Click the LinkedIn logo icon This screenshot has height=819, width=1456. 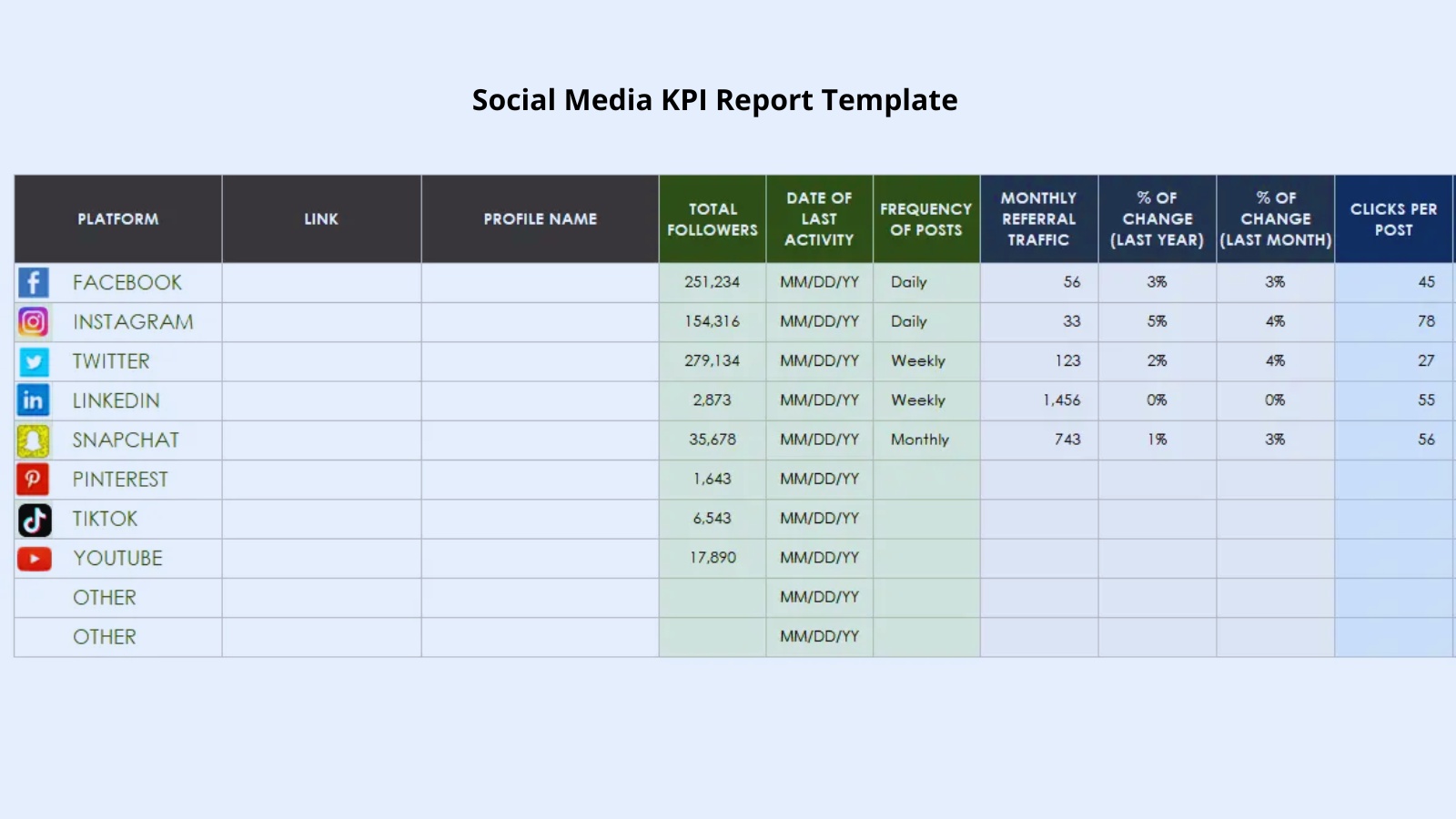coord(34,400)
